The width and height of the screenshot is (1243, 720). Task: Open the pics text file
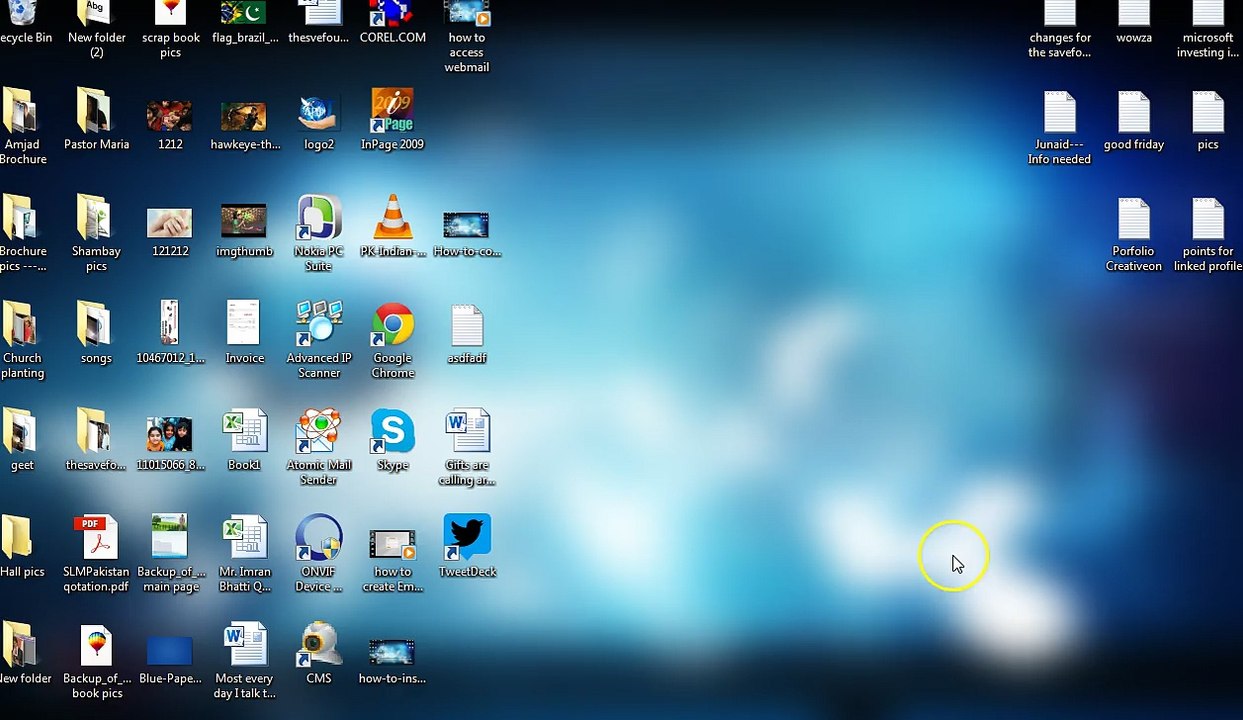(1208, 121)
